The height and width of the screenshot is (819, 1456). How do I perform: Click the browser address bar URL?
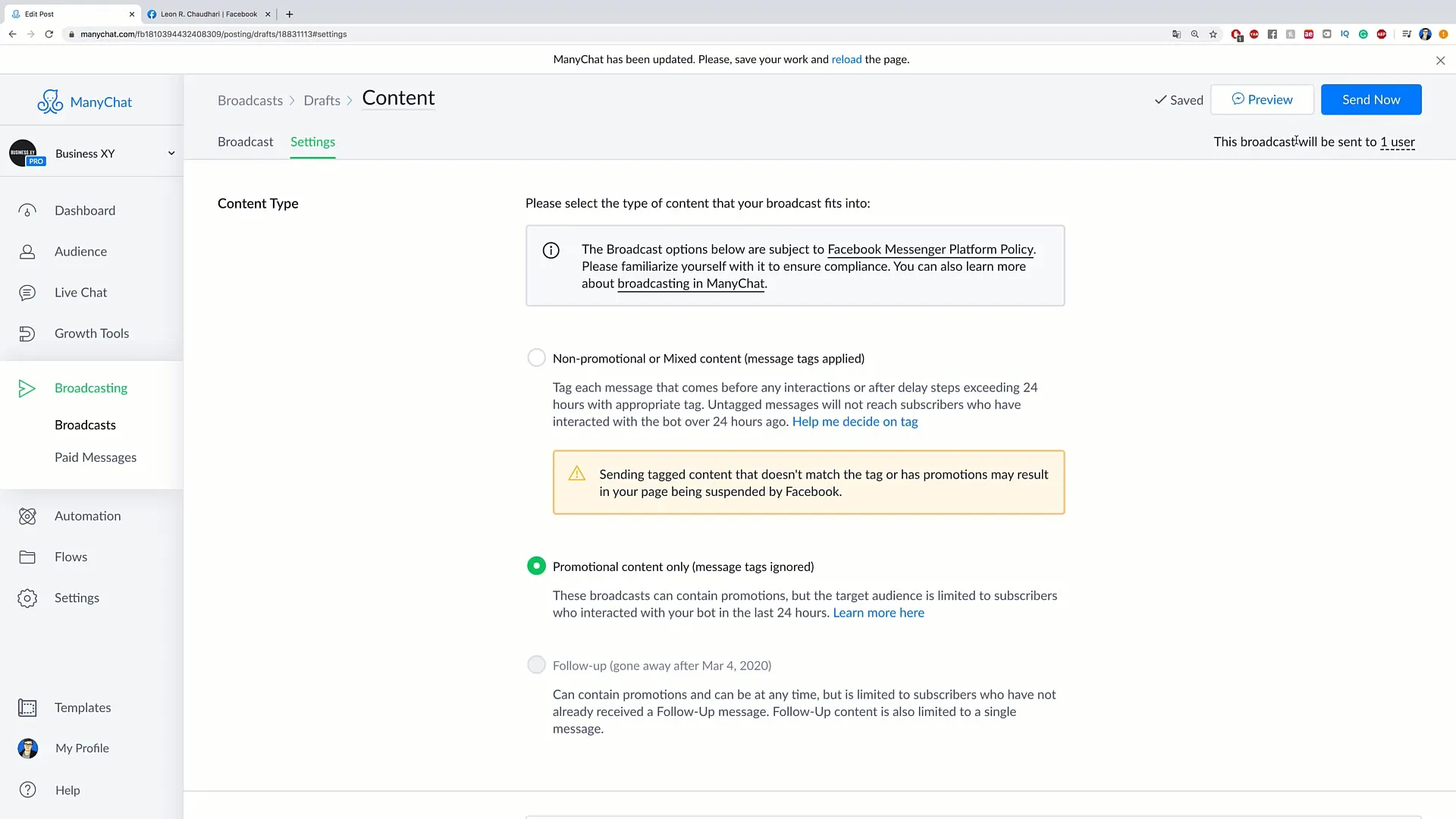[x=213, y=34]
